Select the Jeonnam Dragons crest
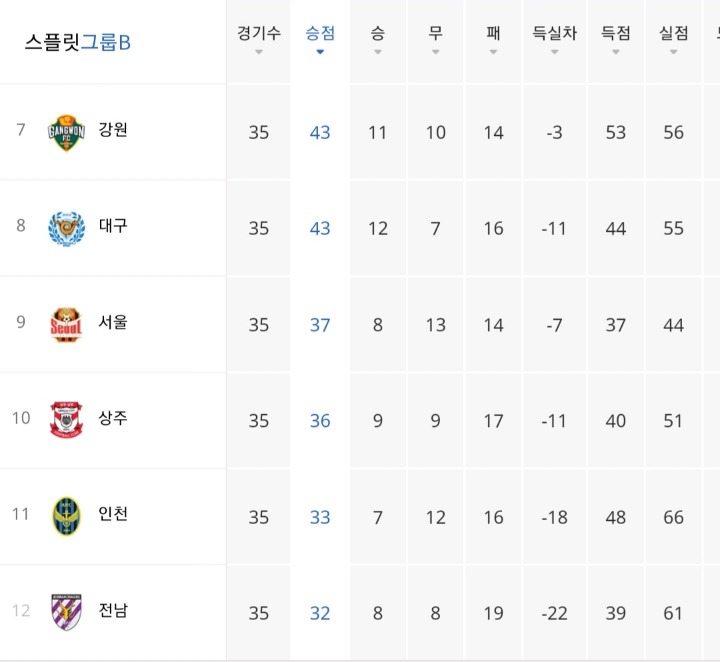The height and width of the screenshot is (662, 720). coord(67,612)
